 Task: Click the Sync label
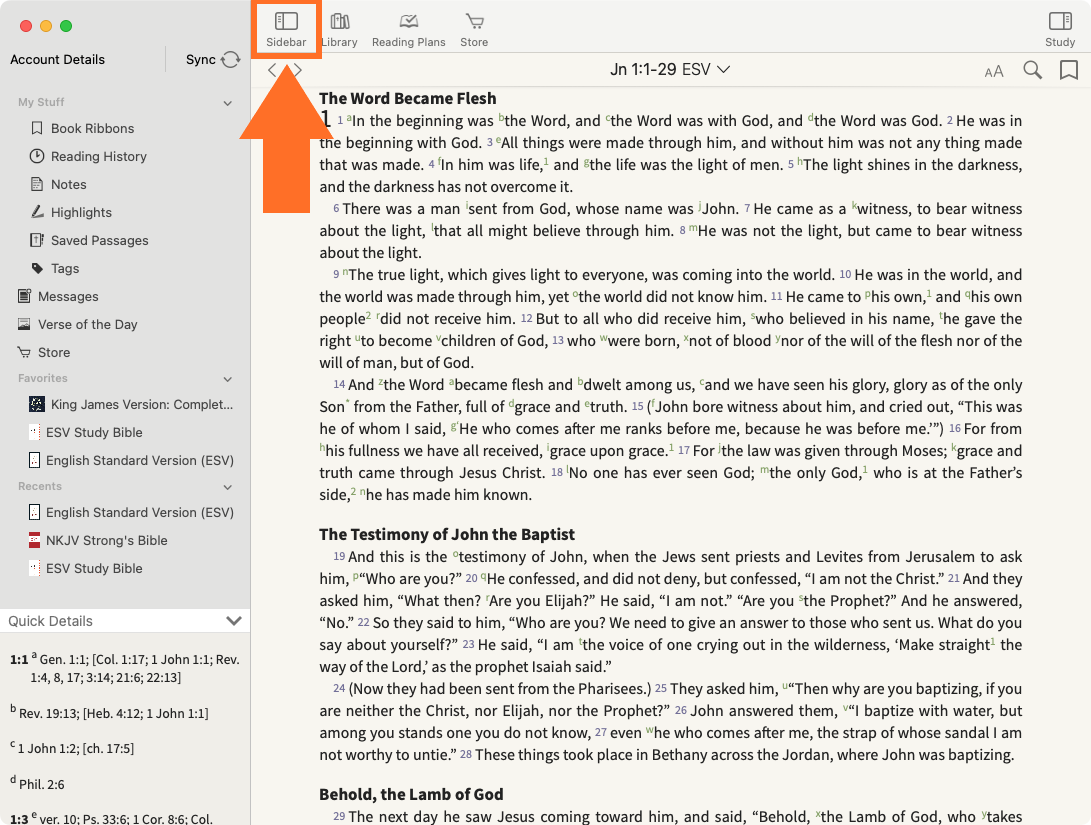coord(200,60)
